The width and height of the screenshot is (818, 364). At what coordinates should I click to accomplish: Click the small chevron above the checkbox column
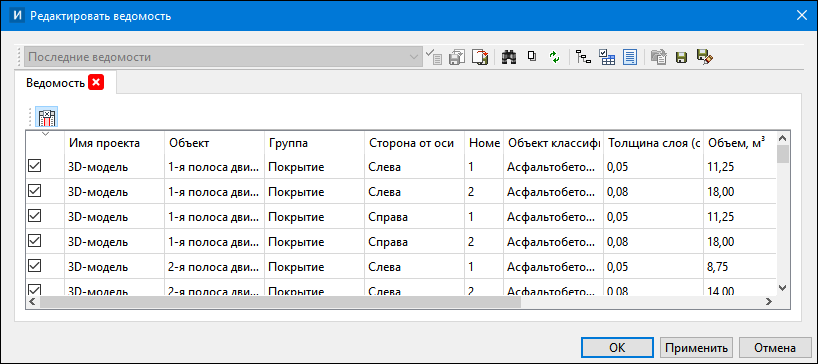tap(45, 135)
